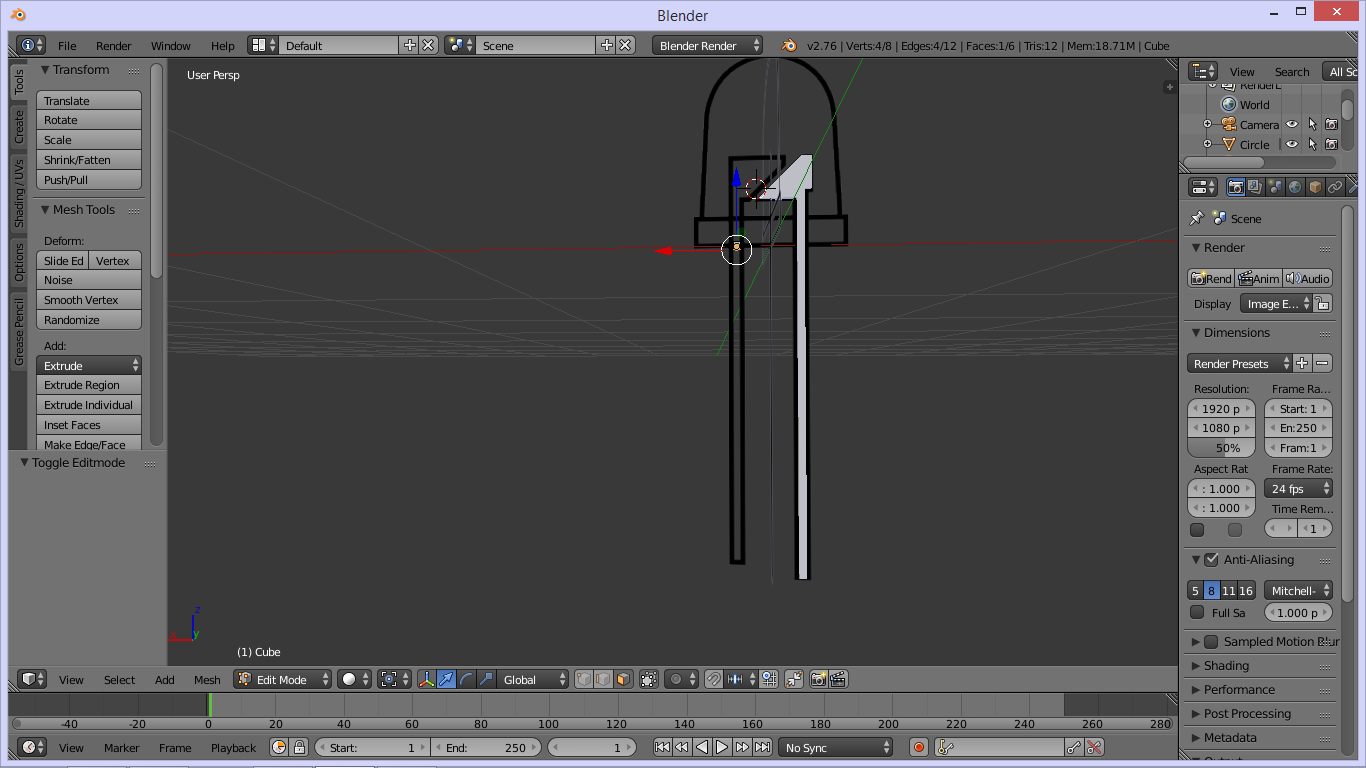Toggle automatic keyframe recording button
This screenshot has height=768, width=1366.
[x=919, y=747]
